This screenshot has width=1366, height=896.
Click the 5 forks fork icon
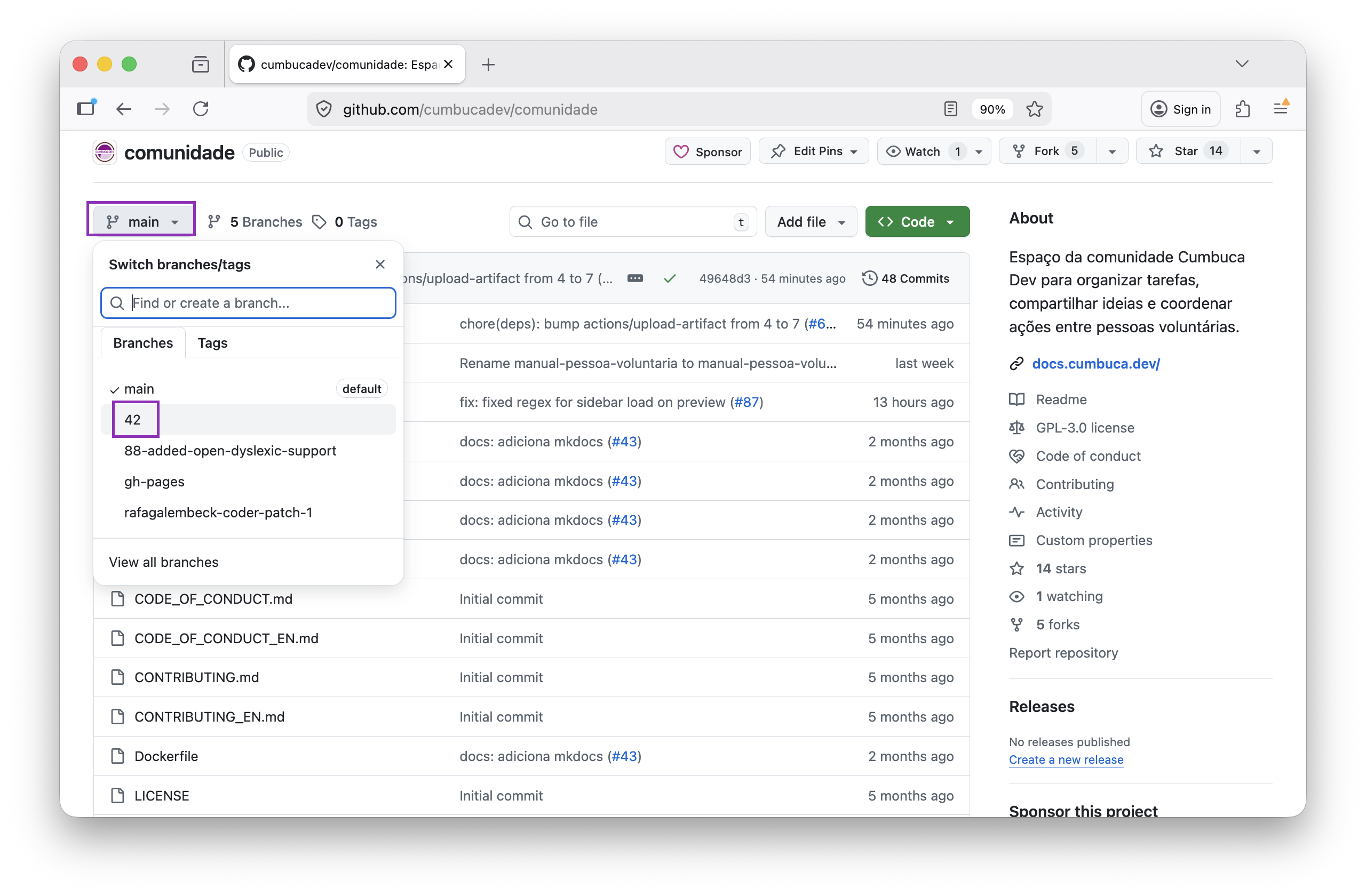point(1016,625)
